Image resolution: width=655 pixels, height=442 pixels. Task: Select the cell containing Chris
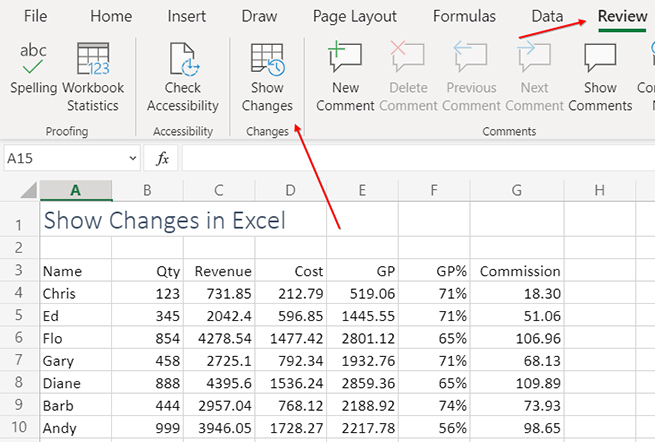coord(76,293)
